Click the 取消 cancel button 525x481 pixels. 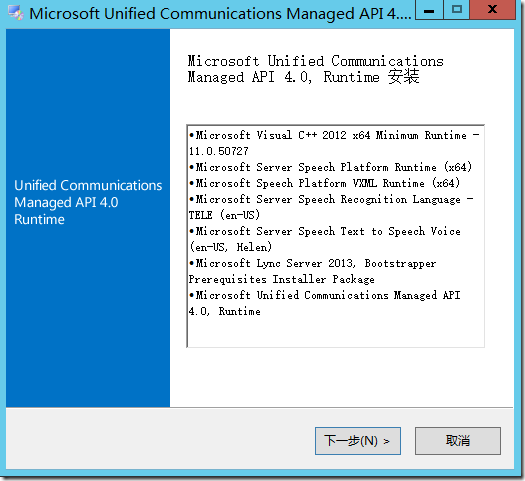click(458, 440)
